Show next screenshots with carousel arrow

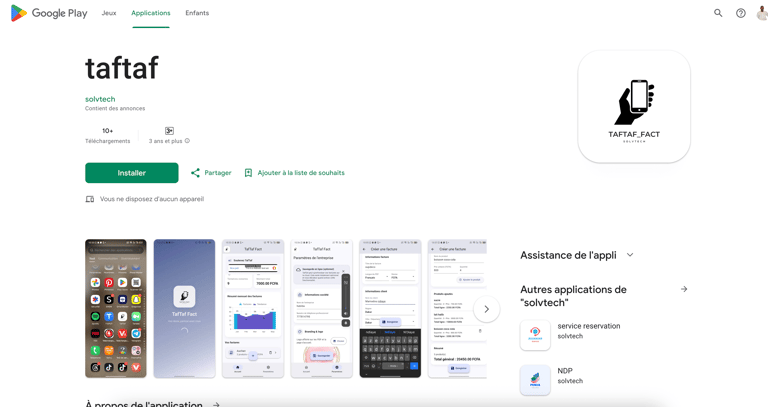[x=486, y=309]
